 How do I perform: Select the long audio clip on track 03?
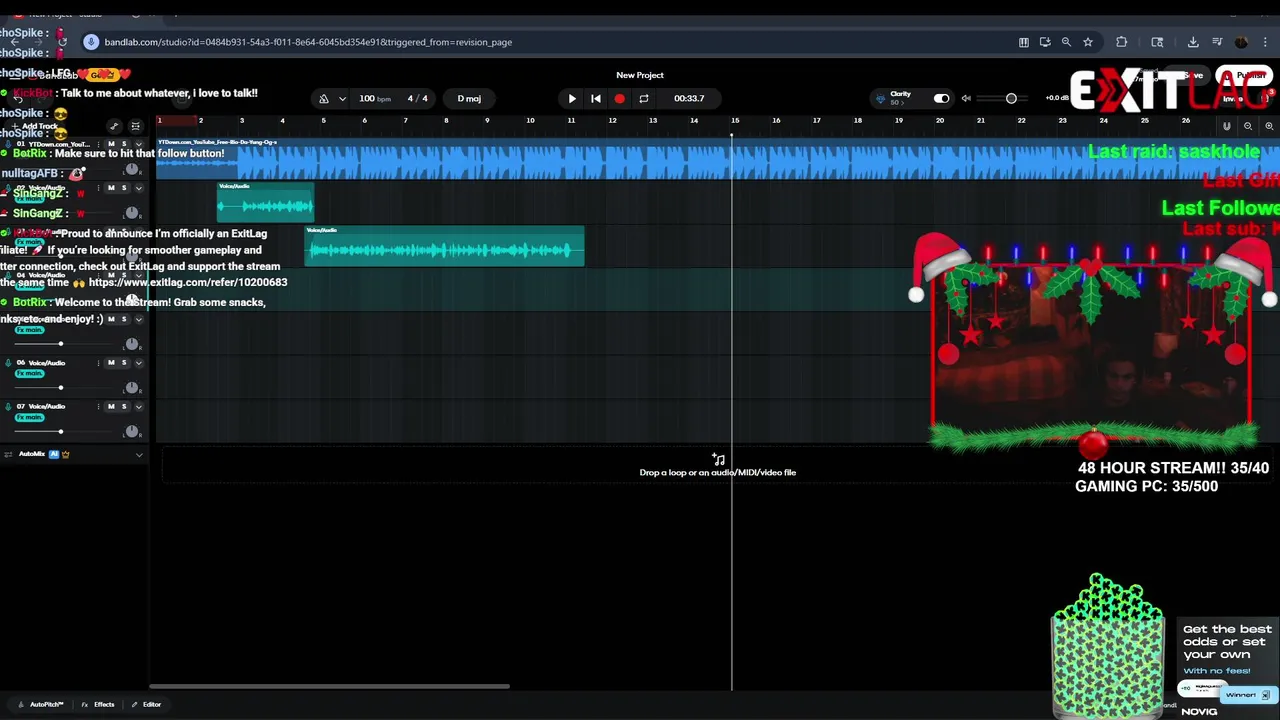(444, 246)
